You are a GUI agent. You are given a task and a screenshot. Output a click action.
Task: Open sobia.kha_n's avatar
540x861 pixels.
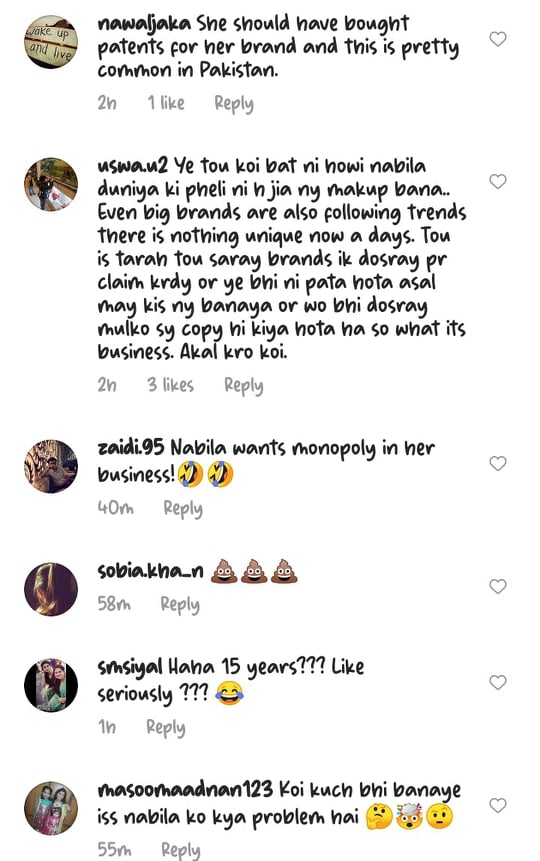tap(51, 589)
